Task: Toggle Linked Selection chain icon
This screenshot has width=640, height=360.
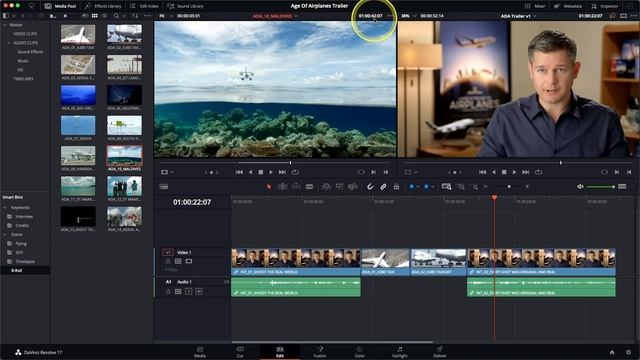Action: (383, 187)
